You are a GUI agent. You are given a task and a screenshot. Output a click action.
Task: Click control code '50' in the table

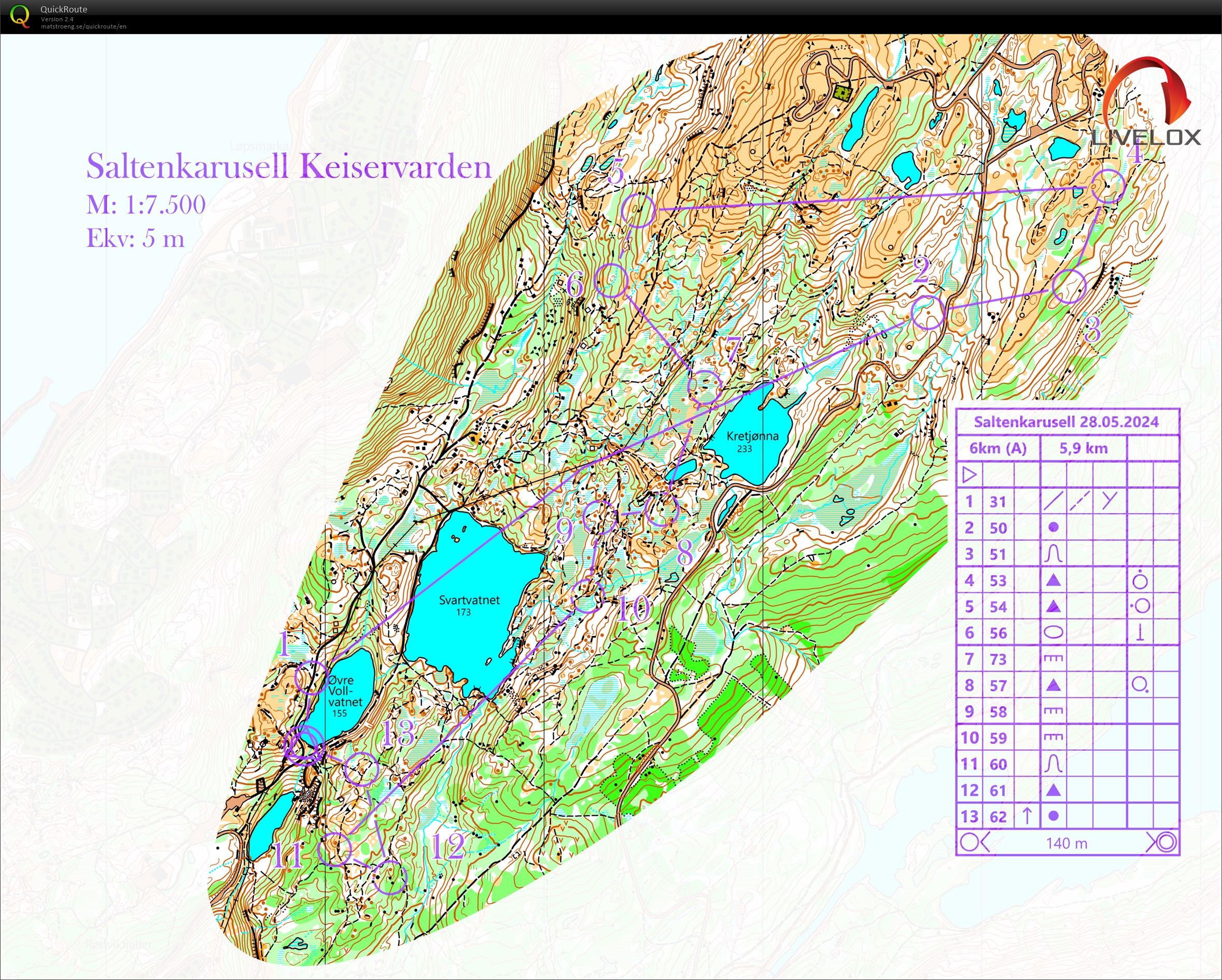click(998, 528)
